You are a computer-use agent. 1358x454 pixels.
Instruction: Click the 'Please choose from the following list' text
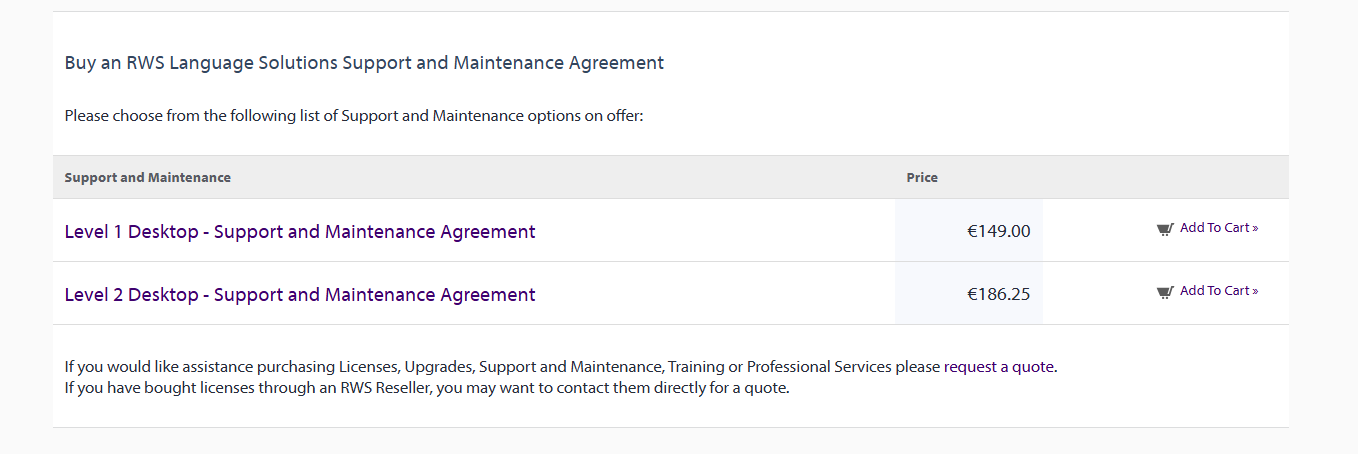354,116
